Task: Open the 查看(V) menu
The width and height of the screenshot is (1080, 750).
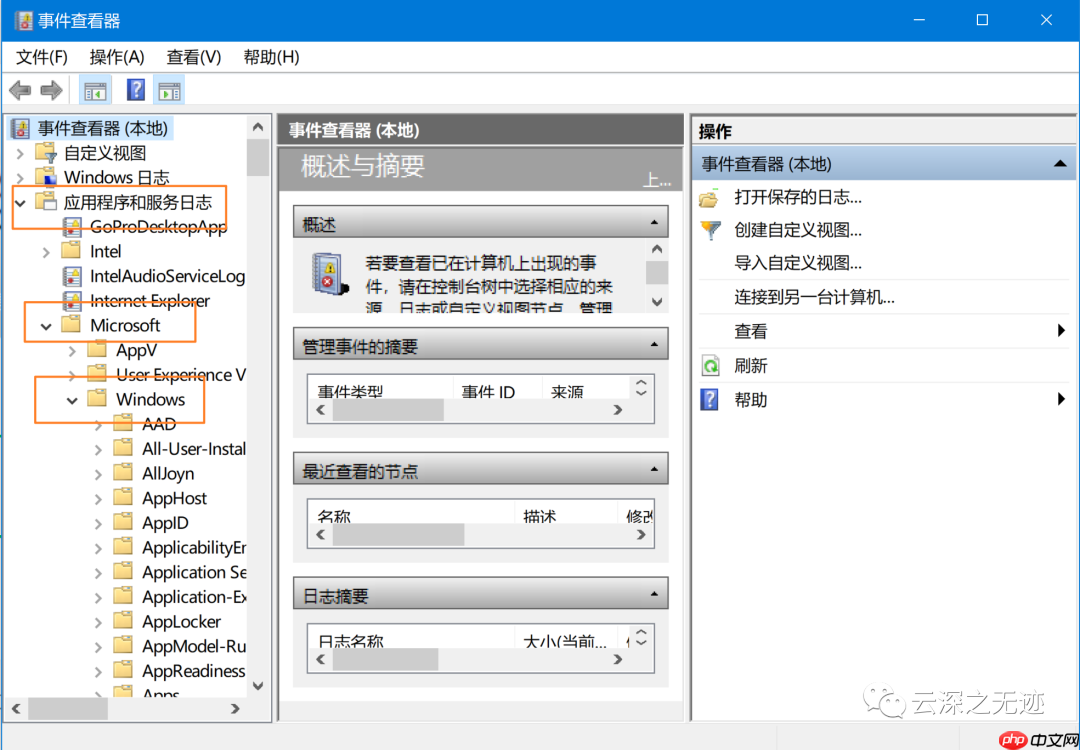Action: (194, 57)
